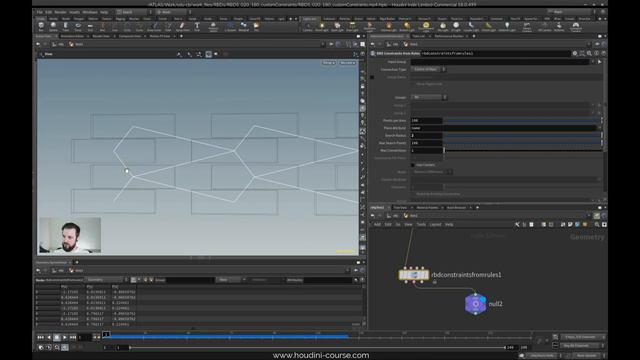Open the Help menu
640x360 pixels.
click(x=104, y=12)
